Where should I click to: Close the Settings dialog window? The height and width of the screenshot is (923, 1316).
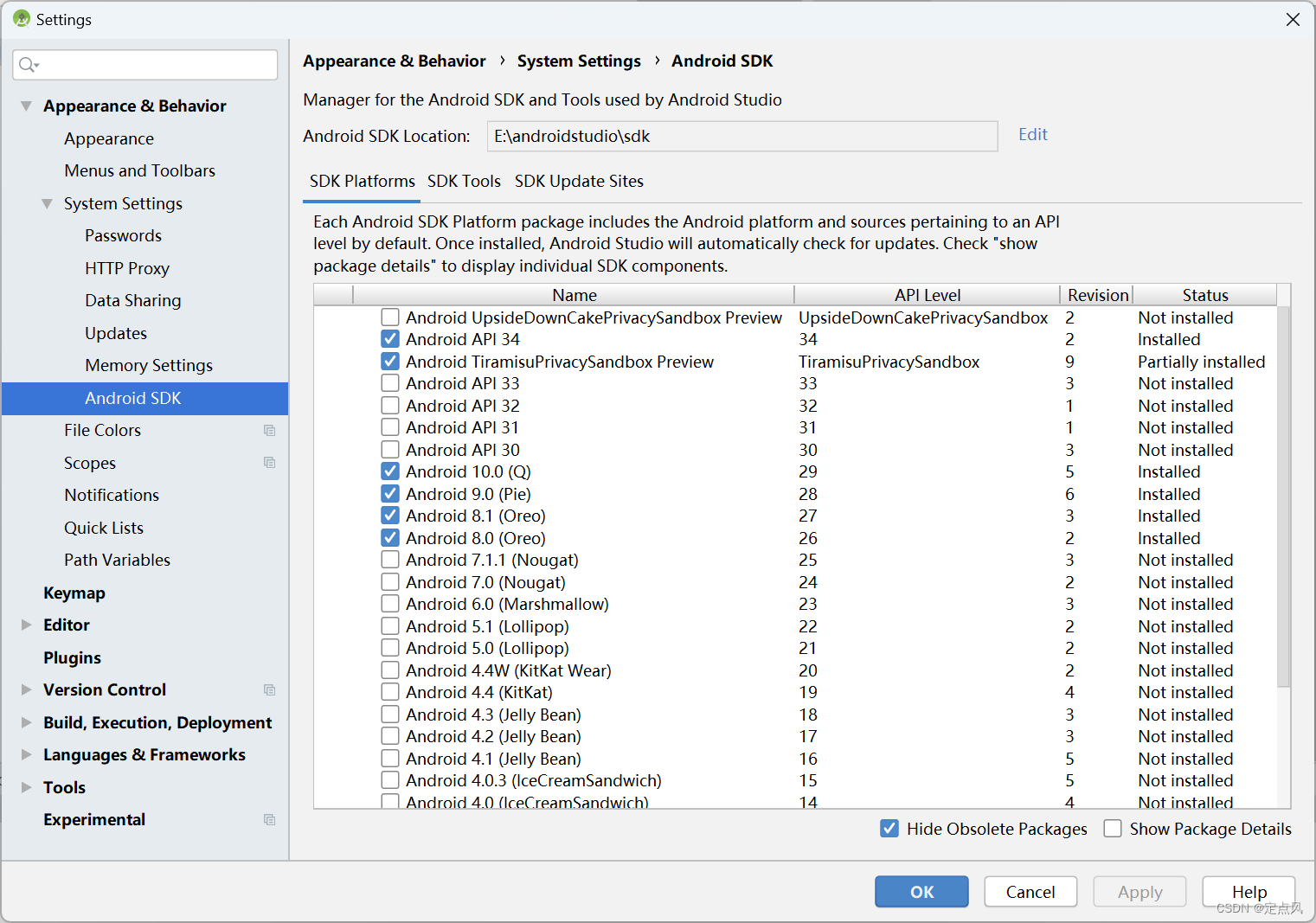click(1293, 19)
